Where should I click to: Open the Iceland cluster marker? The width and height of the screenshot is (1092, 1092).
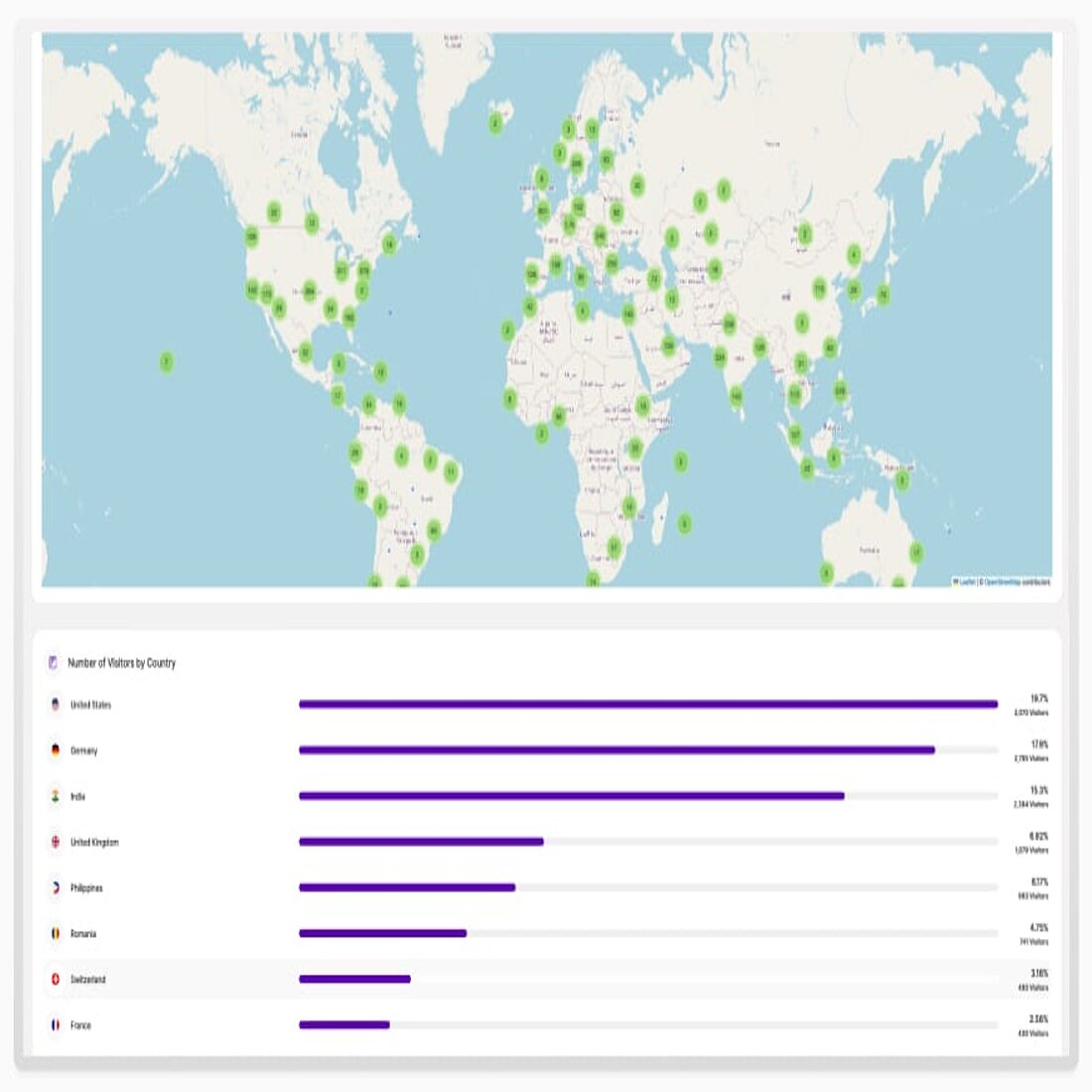click(495, 123)
